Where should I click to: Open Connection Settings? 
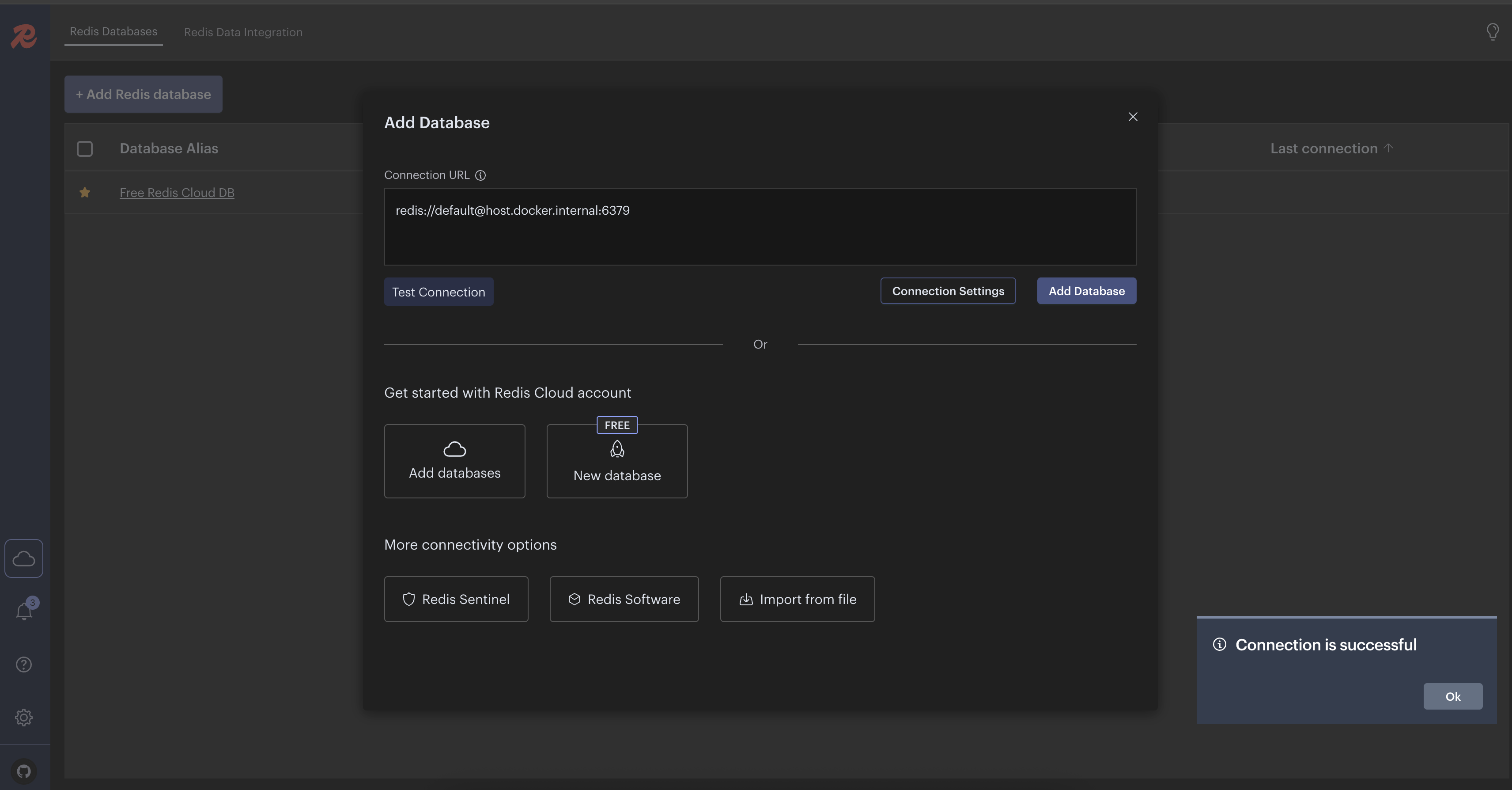(x=947, y=291)
